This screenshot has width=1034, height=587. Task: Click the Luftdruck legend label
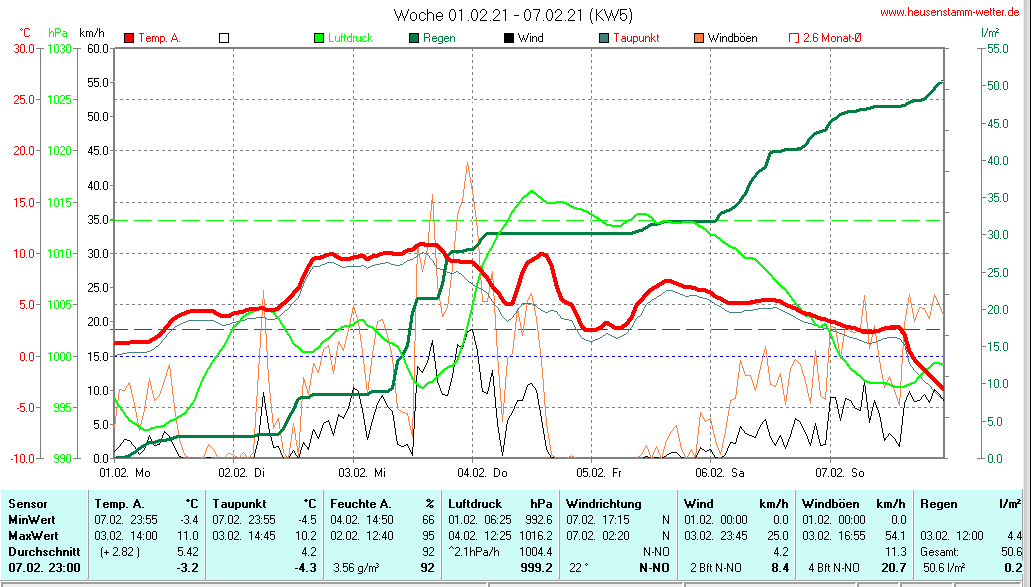tap(351, 38)
